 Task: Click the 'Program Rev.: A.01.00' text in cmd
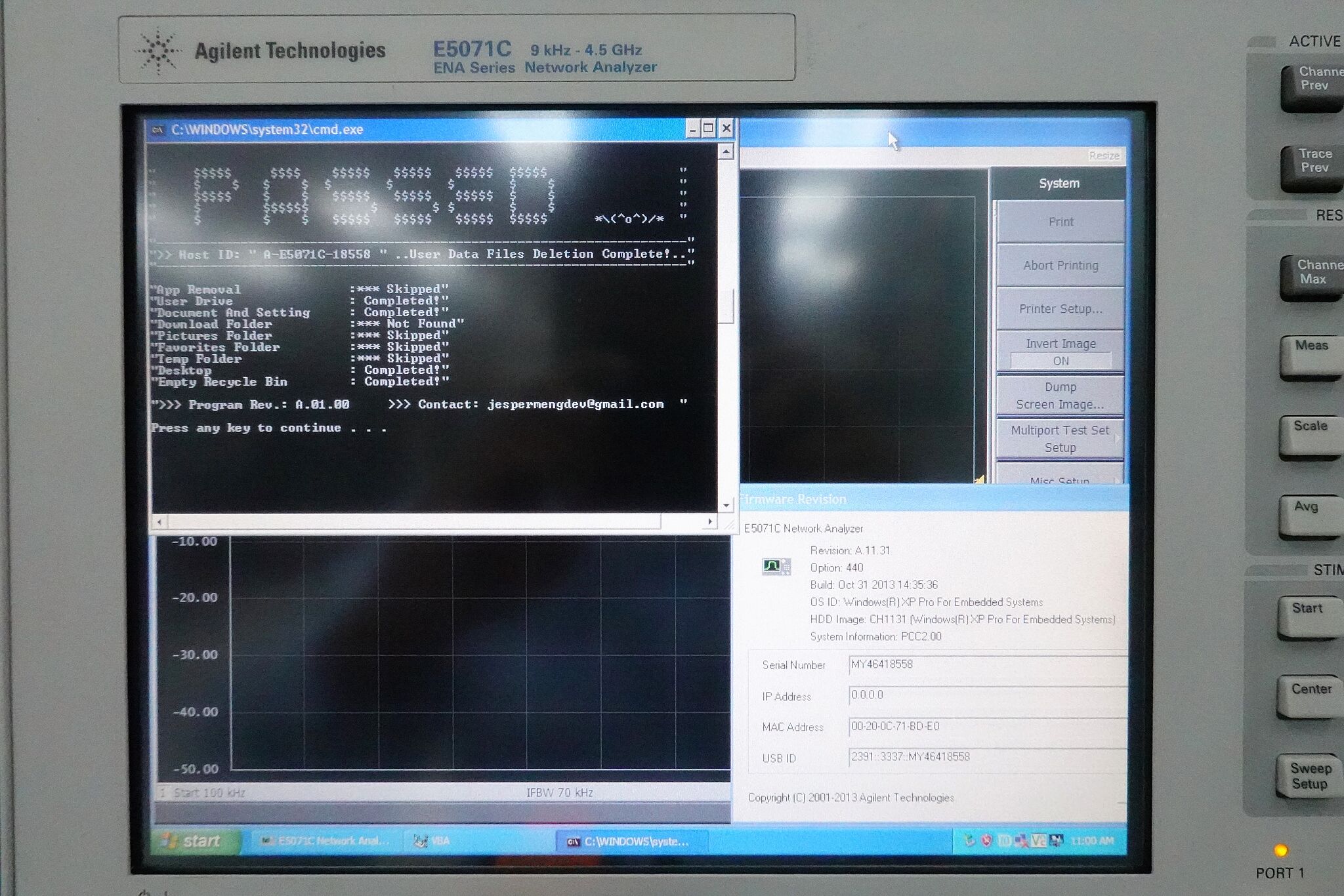pyautogui.click(x=269, y=405)
